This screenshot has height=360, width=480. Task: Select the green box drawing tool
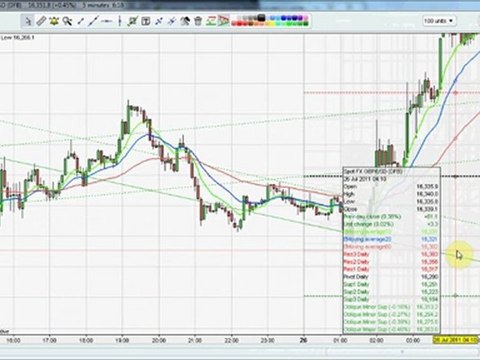pyautogui.click(x=133, y=21)
